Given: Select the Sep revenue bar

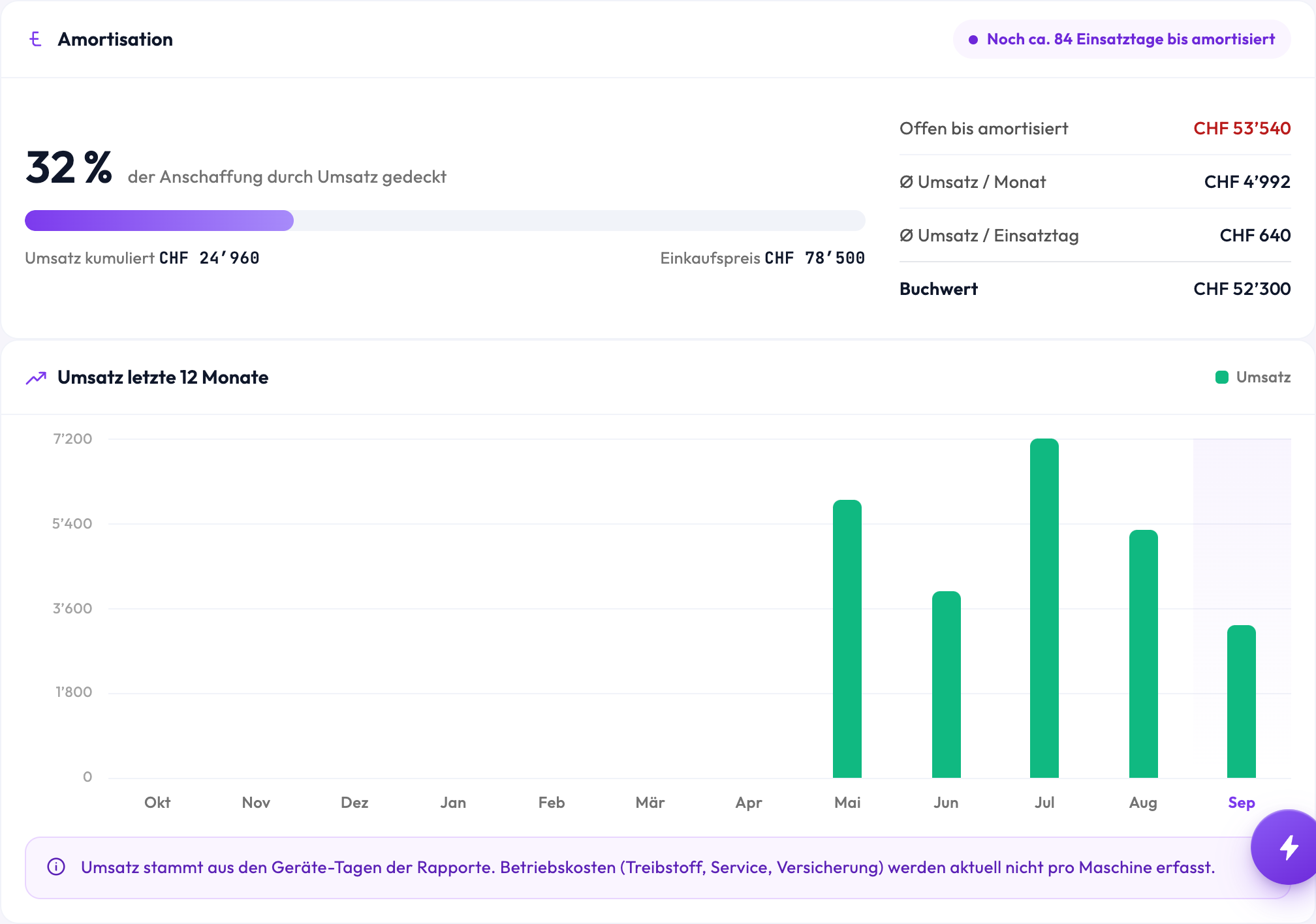Looking at the screenshot, I should 1242,701.
